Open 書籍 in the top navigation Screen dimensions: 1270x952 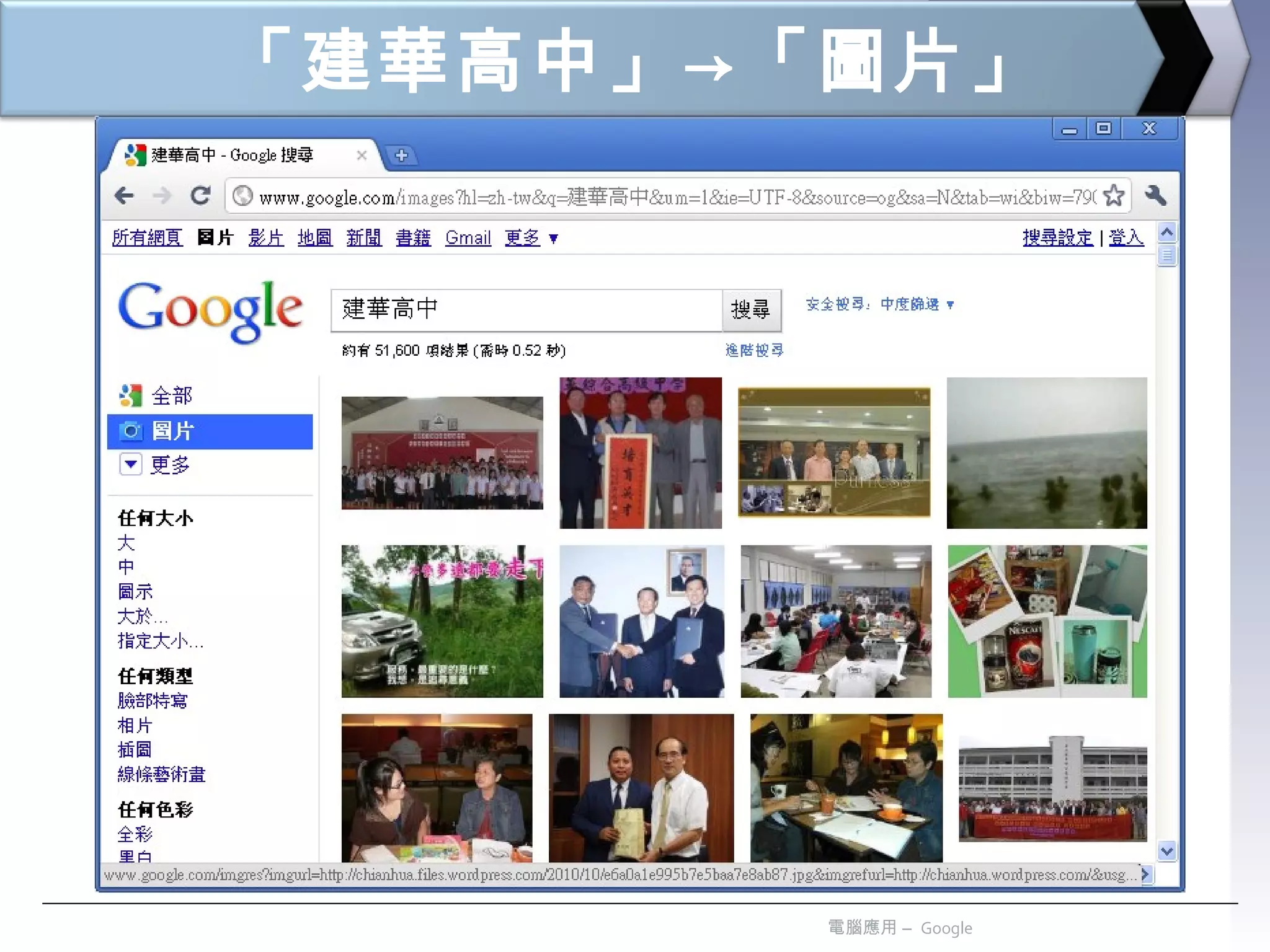click(413, 237)
